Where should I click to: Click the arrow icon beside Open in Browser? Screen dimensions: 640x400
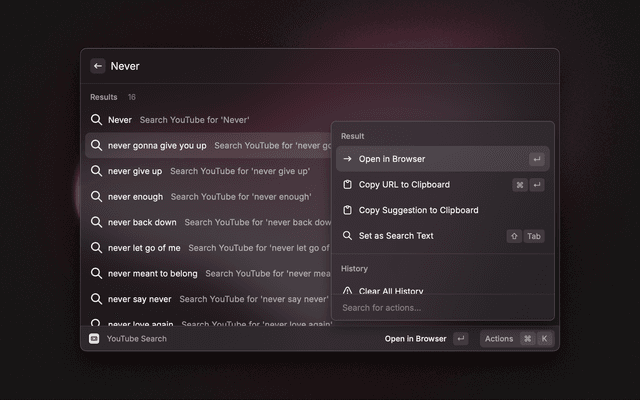(x=347, y=159)
